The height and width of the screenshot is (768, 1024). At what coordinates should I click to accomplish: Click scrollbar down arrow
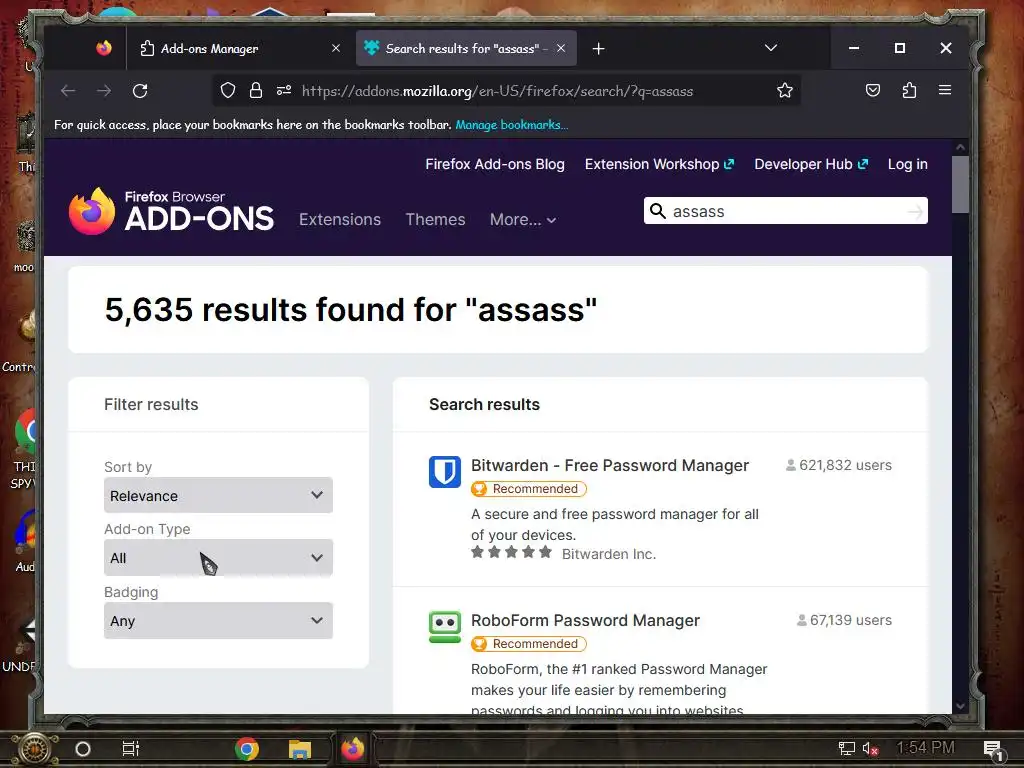(959, 705)
